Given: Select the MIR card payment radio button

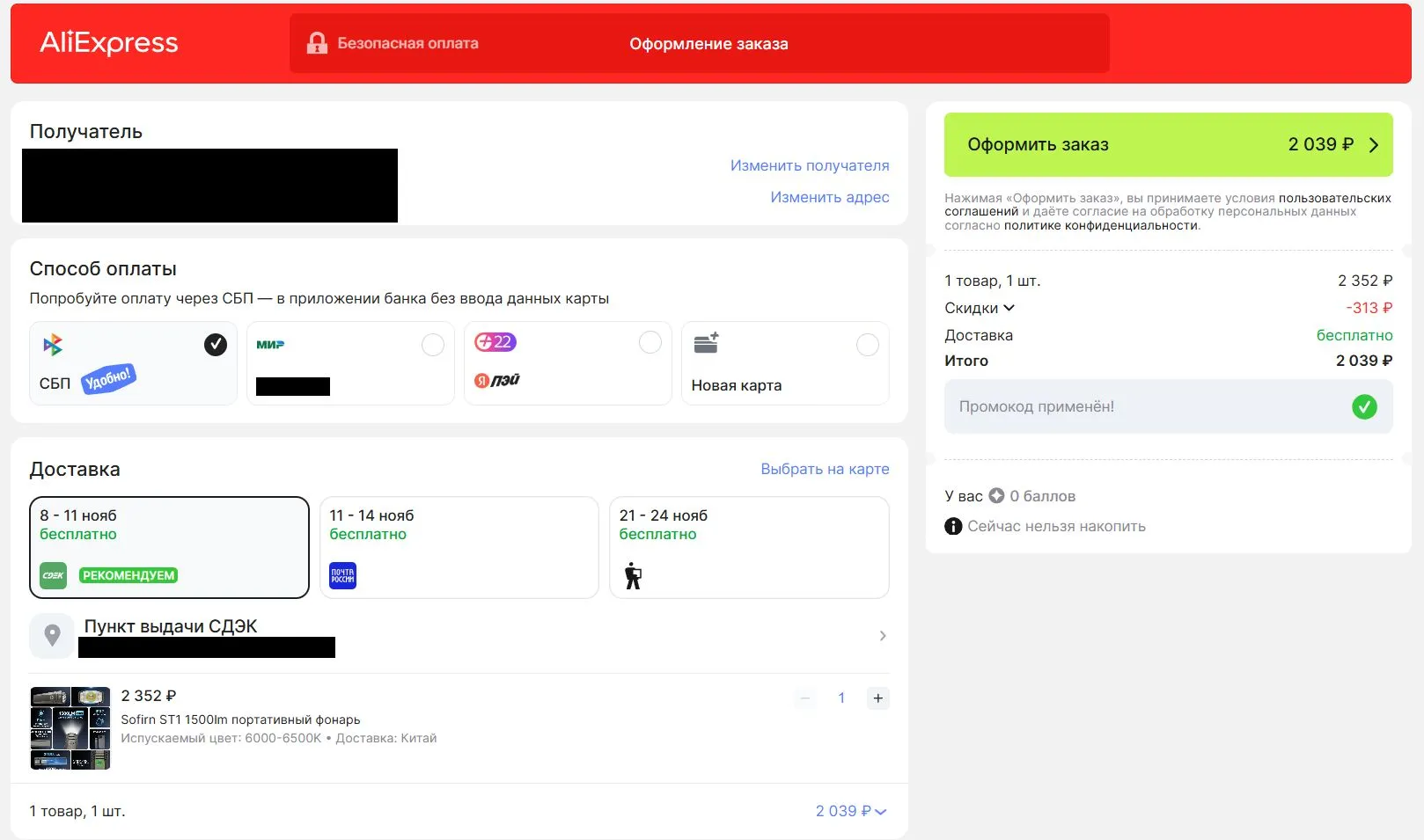Looking at the screenshot, I should (433, 345).
